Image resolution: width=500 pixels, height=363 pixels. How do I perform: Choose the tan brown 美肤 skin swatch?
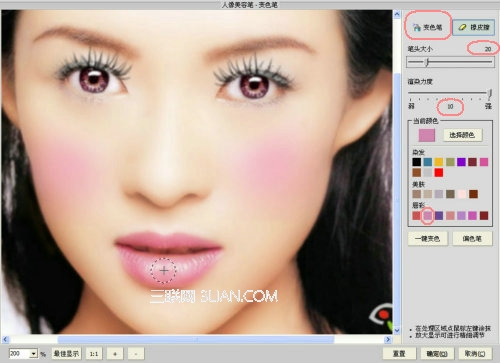click(x=417, y=194)
